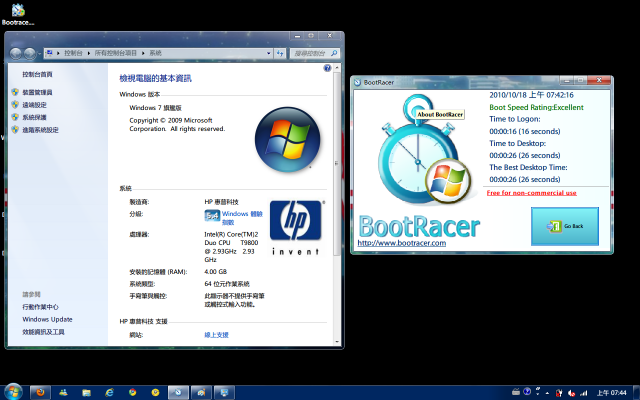
Task: Expand arrow after 所有控制台項目 breadcrumb
Action: (x=143, y=53)
